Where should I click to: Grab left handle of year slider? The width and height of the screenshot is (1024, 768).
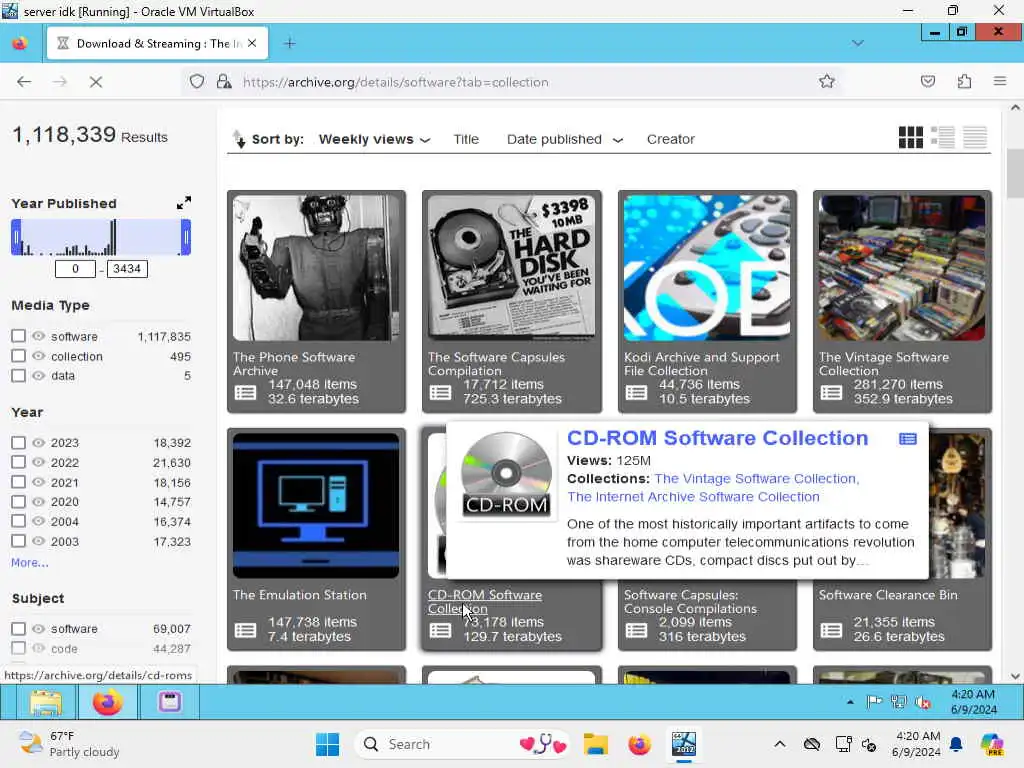click(16, 237)
